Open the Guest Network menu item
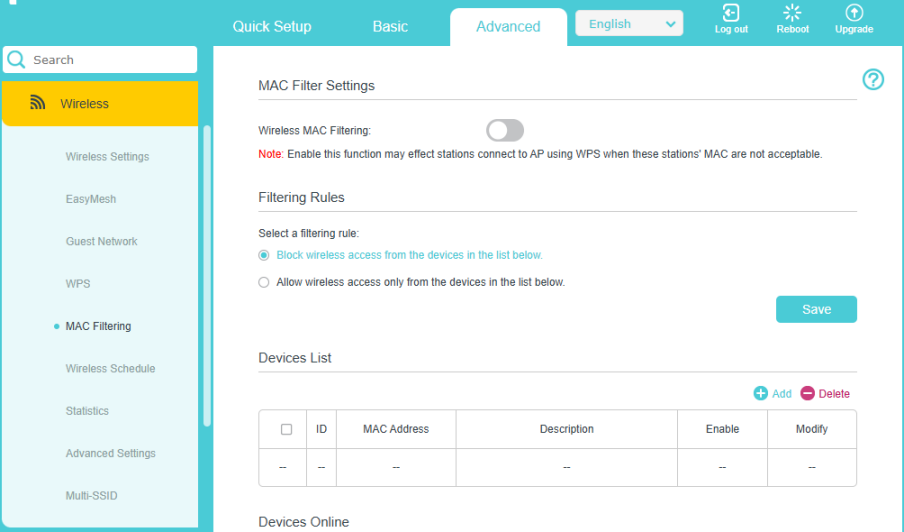This screenshot has height=532, width=904. coord(101,242)
